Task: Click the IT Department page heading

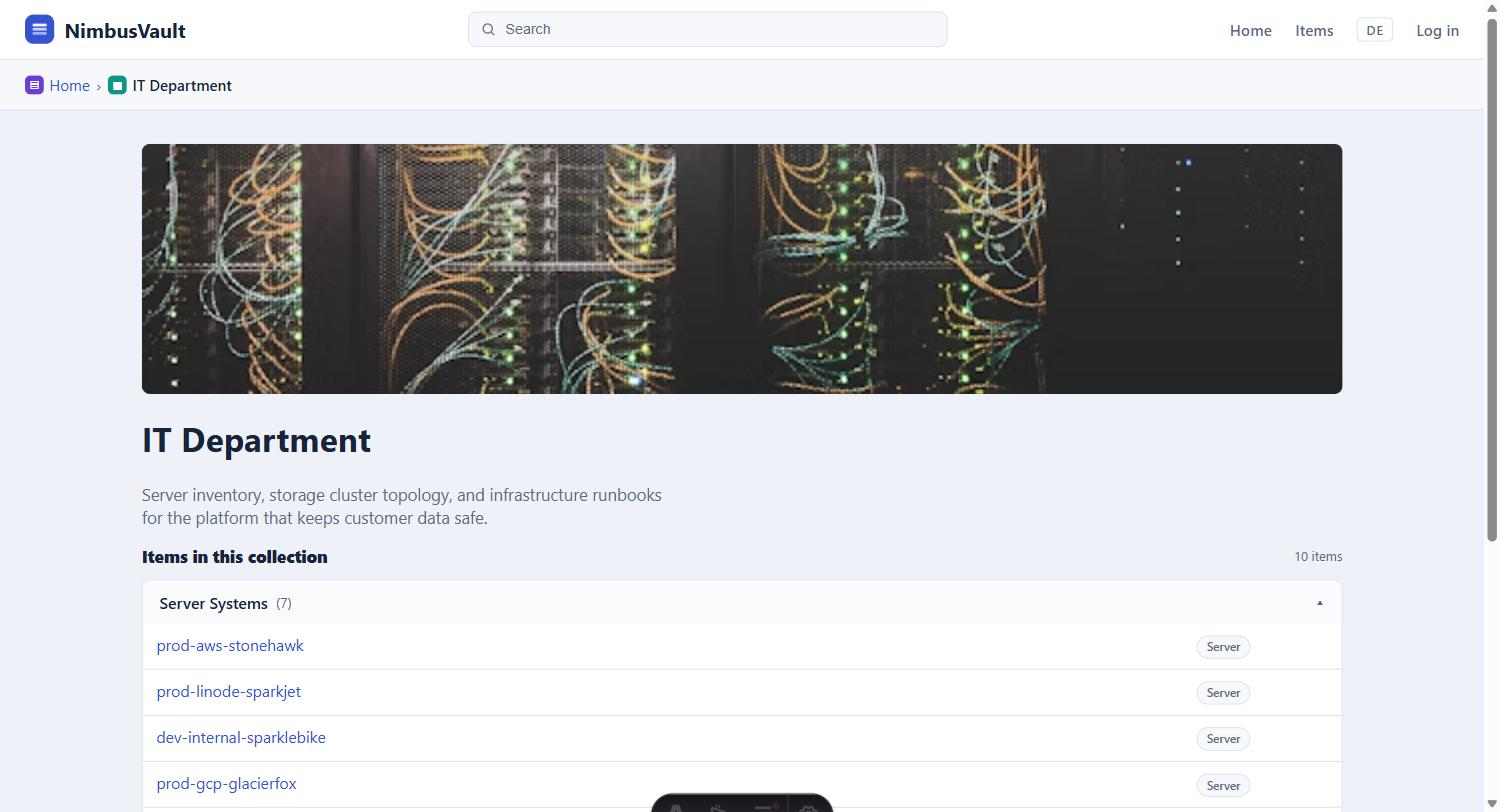Action: pos(256,440)
